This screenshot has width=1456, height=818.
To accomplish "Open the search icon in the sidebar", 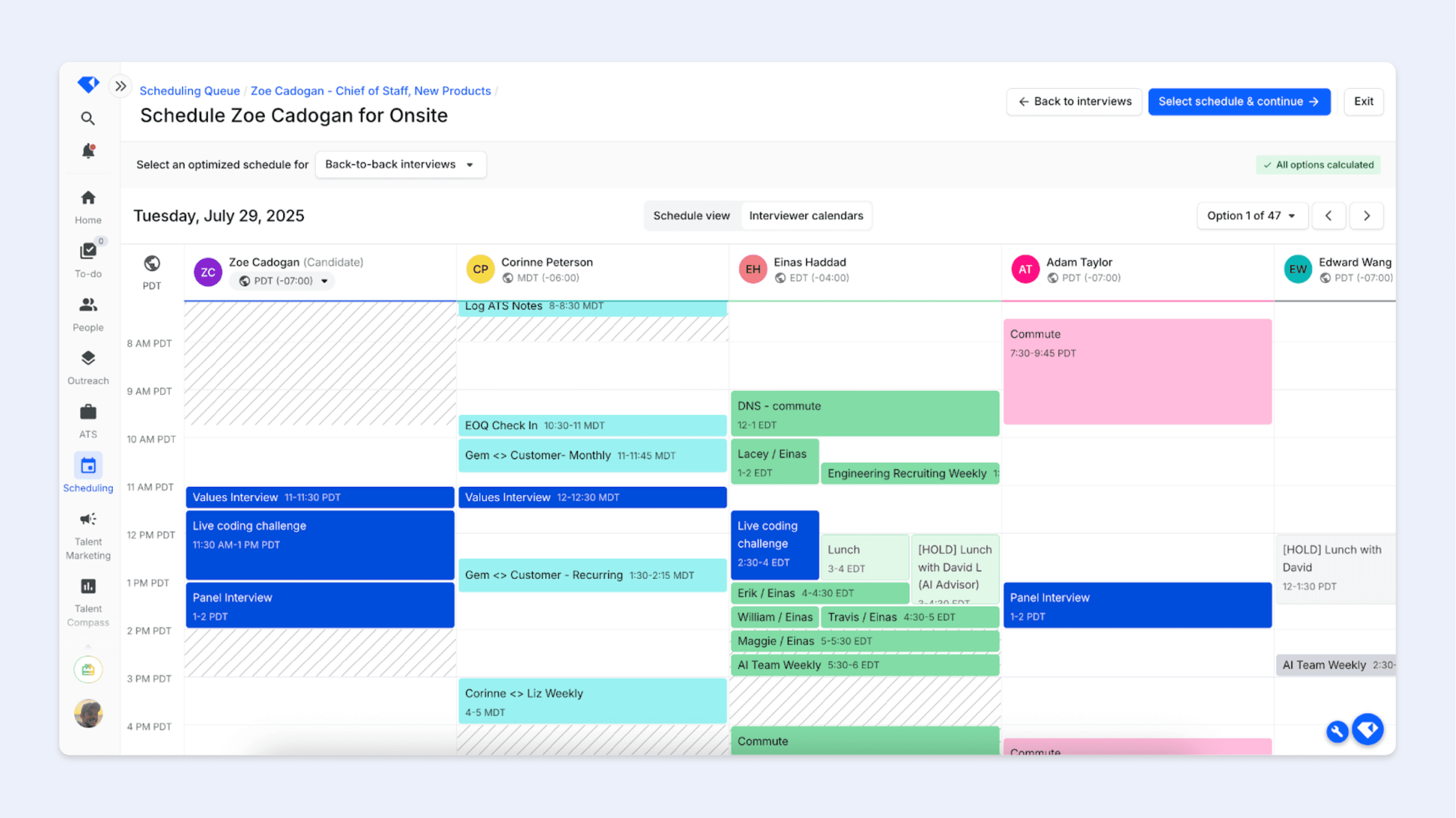I will click(x=88, y=118).
